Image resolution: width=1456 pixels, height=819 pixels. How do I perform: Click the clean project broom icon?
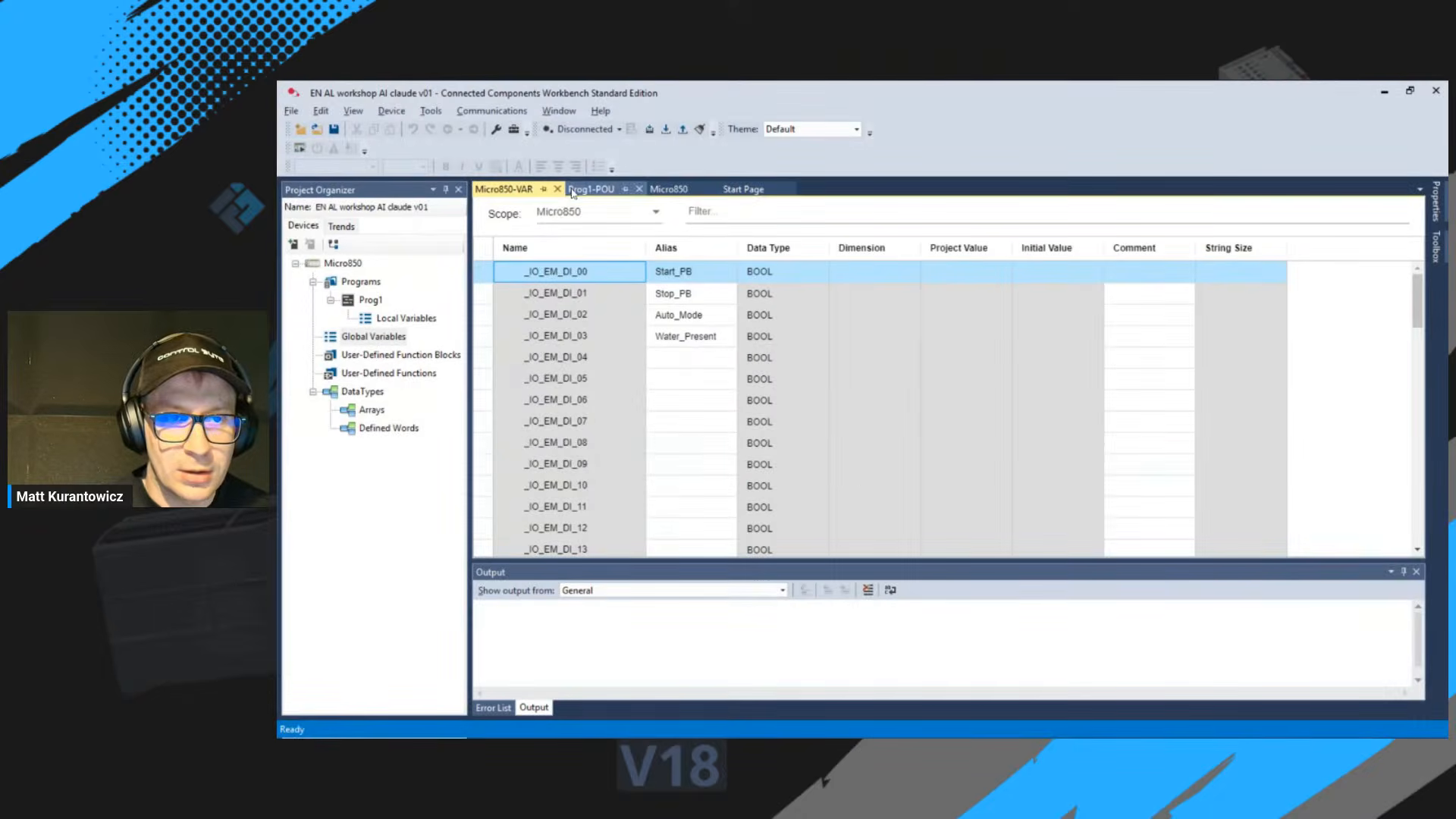pos(700,130)
